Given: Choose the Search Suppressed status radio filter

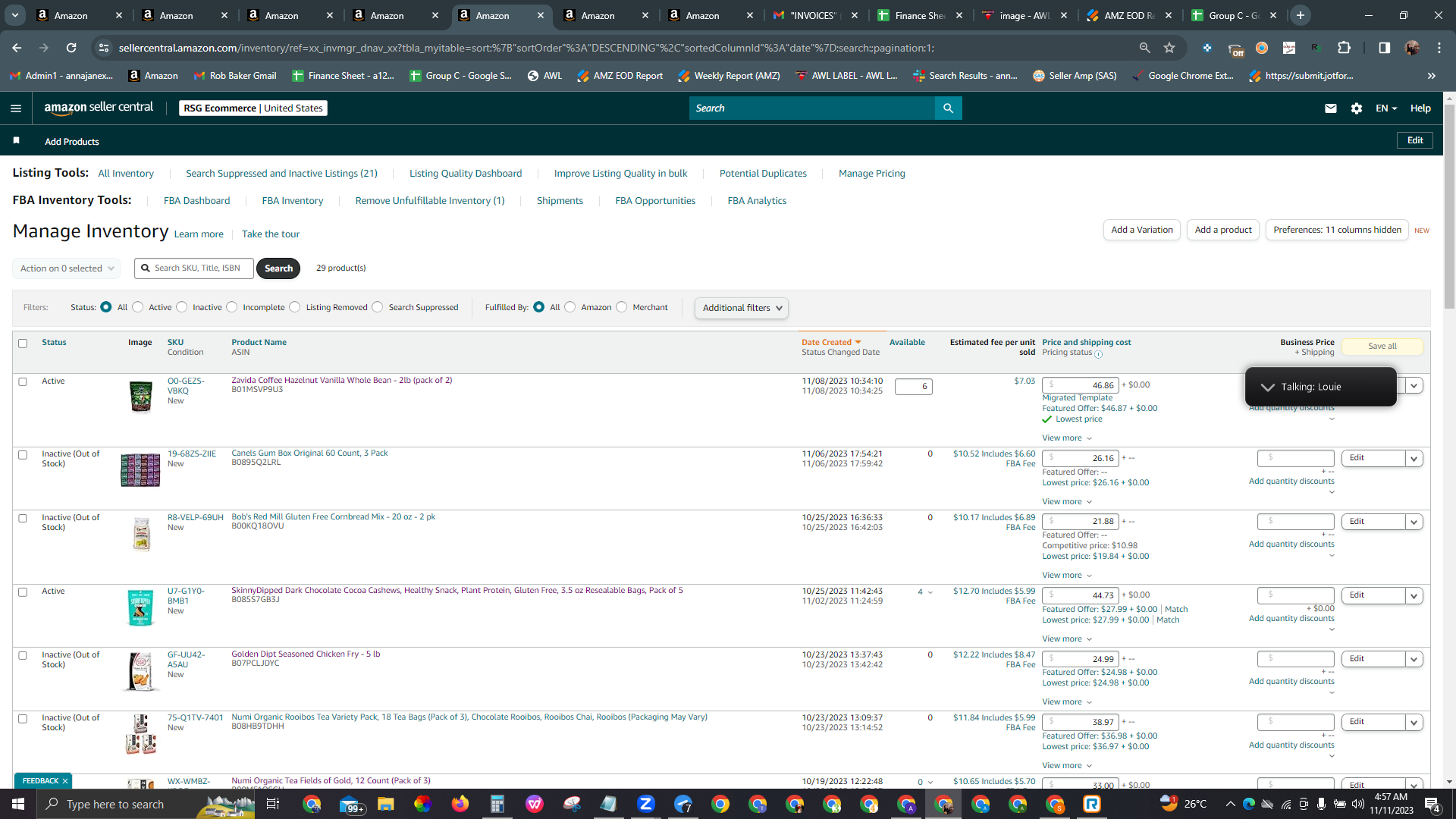Looking at the screenshot, I should coord(378,307).
